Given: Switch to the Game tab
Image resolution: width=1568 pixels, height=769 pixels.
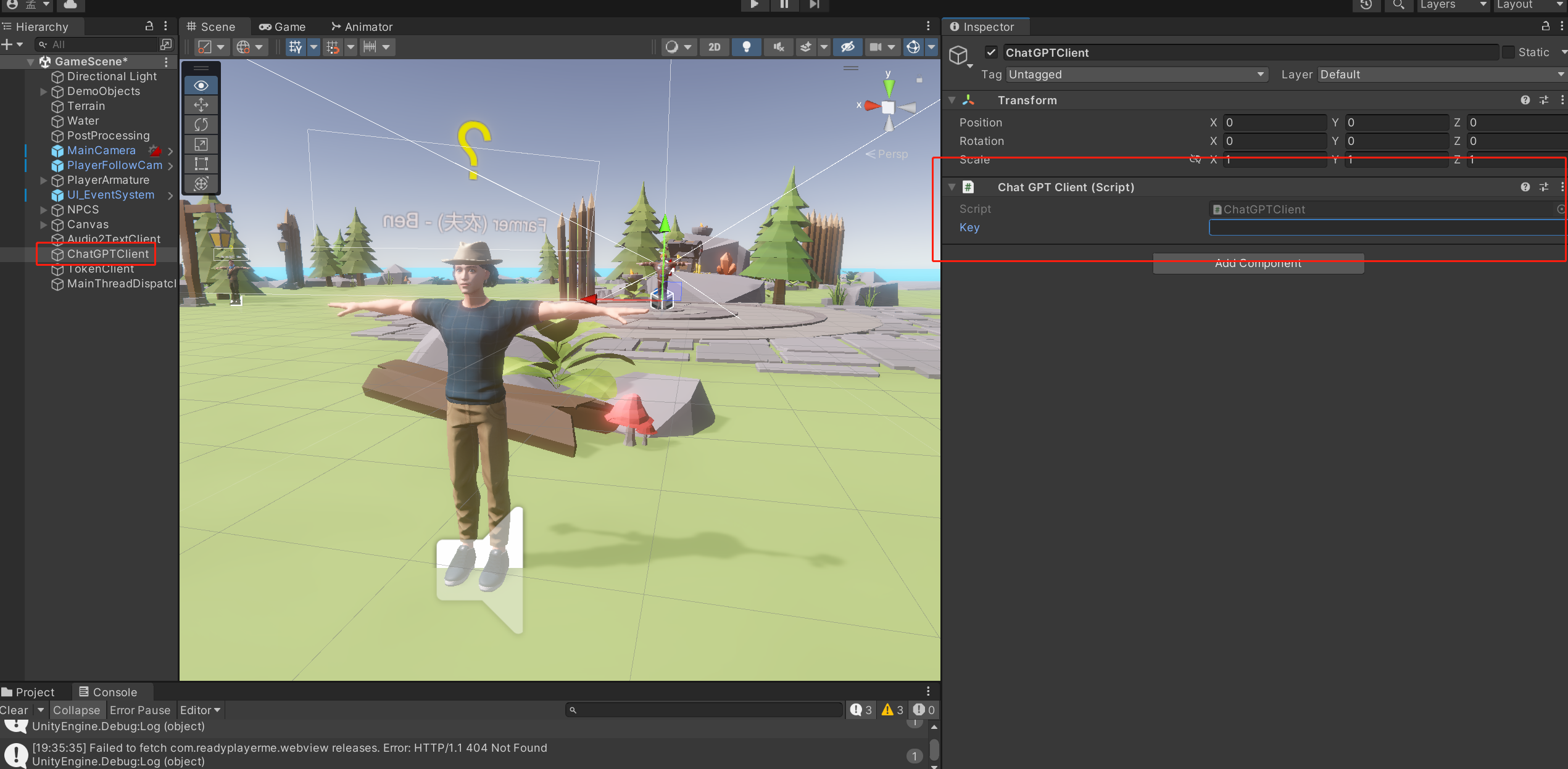Looking at the screenshot, I should click(x=283, y=27).
